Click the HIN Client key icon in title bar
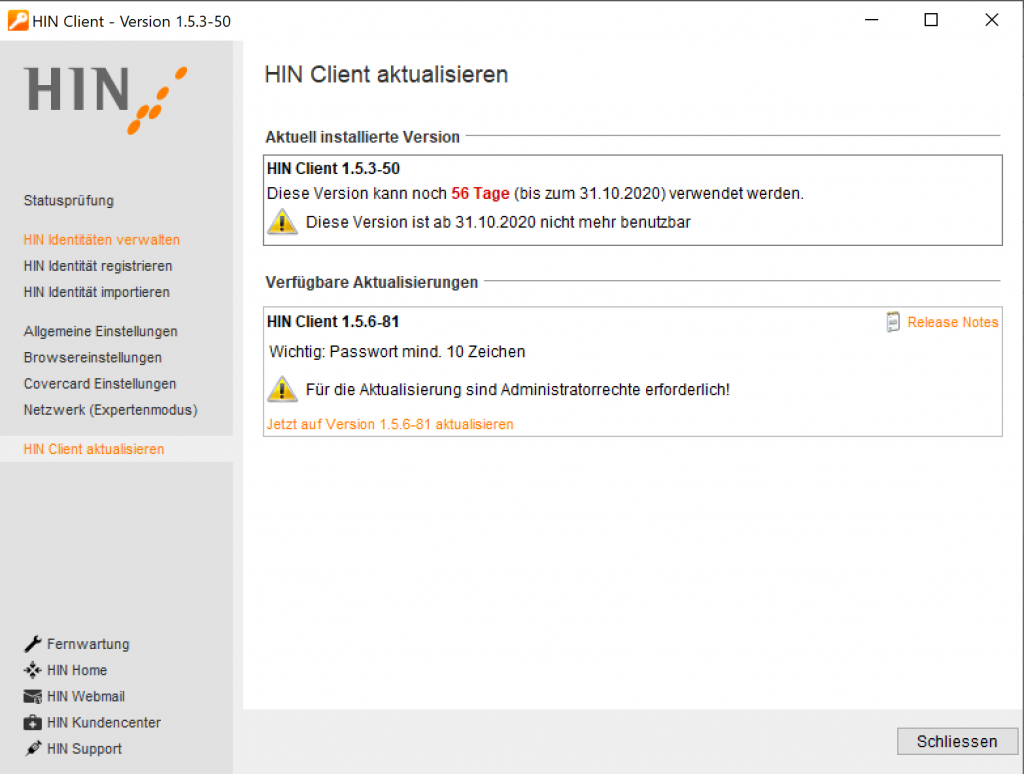The width and height of the screenshot is (1024, 774). [x=18, y=21]
